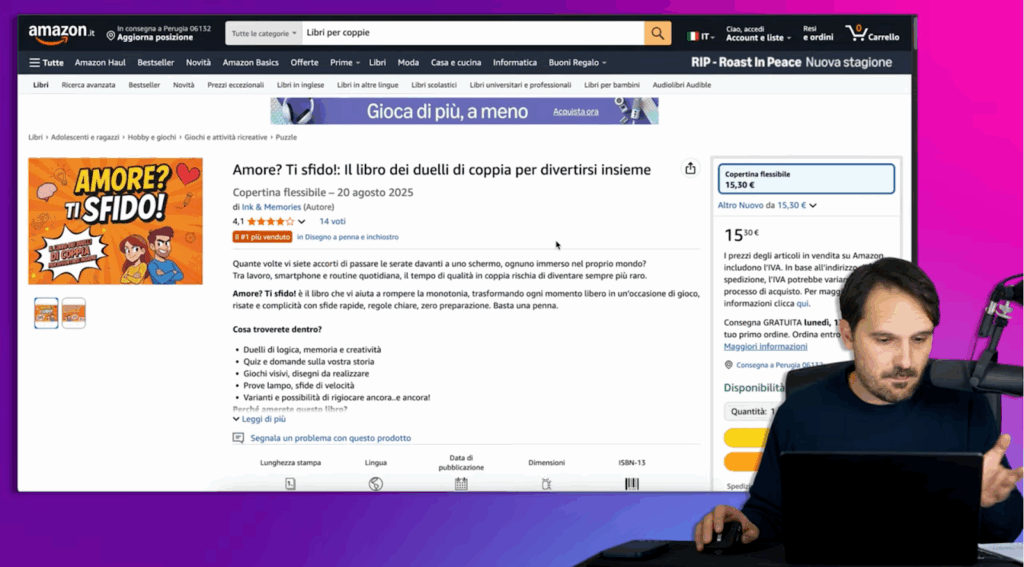1024x567 pixels.
Task: Click breadcrumb Giochi e attività ricreative
Action: point(226,137)
